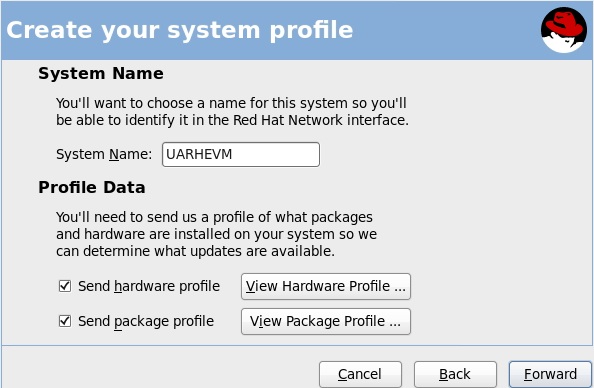The height and width of the screenshot is (388, 594).
Task: Go Back to the previous step
Action: (x=455, y=374)
